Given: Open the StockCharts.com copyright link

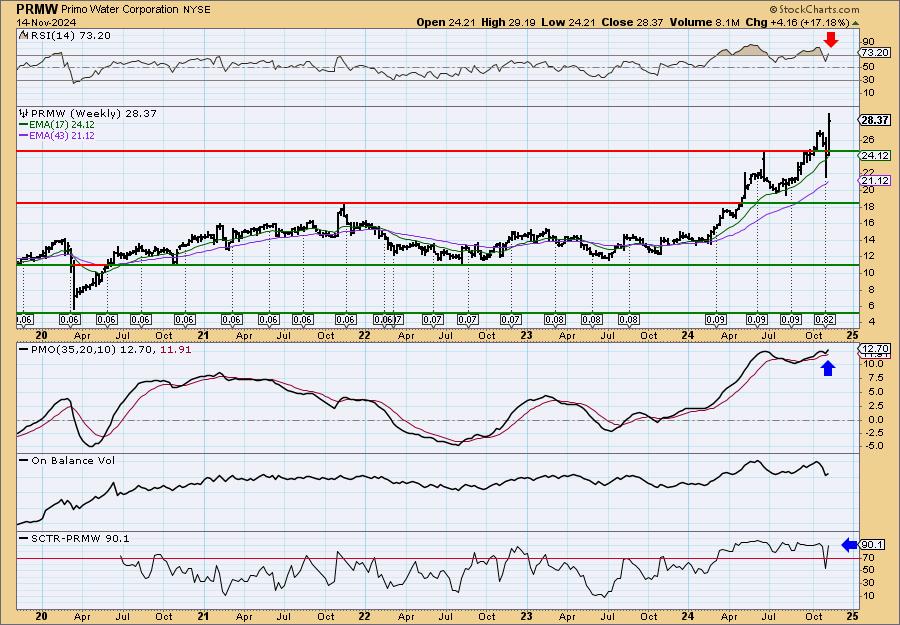Looking at the screenshot, I should pyautogui.click(x=814, y=9).
